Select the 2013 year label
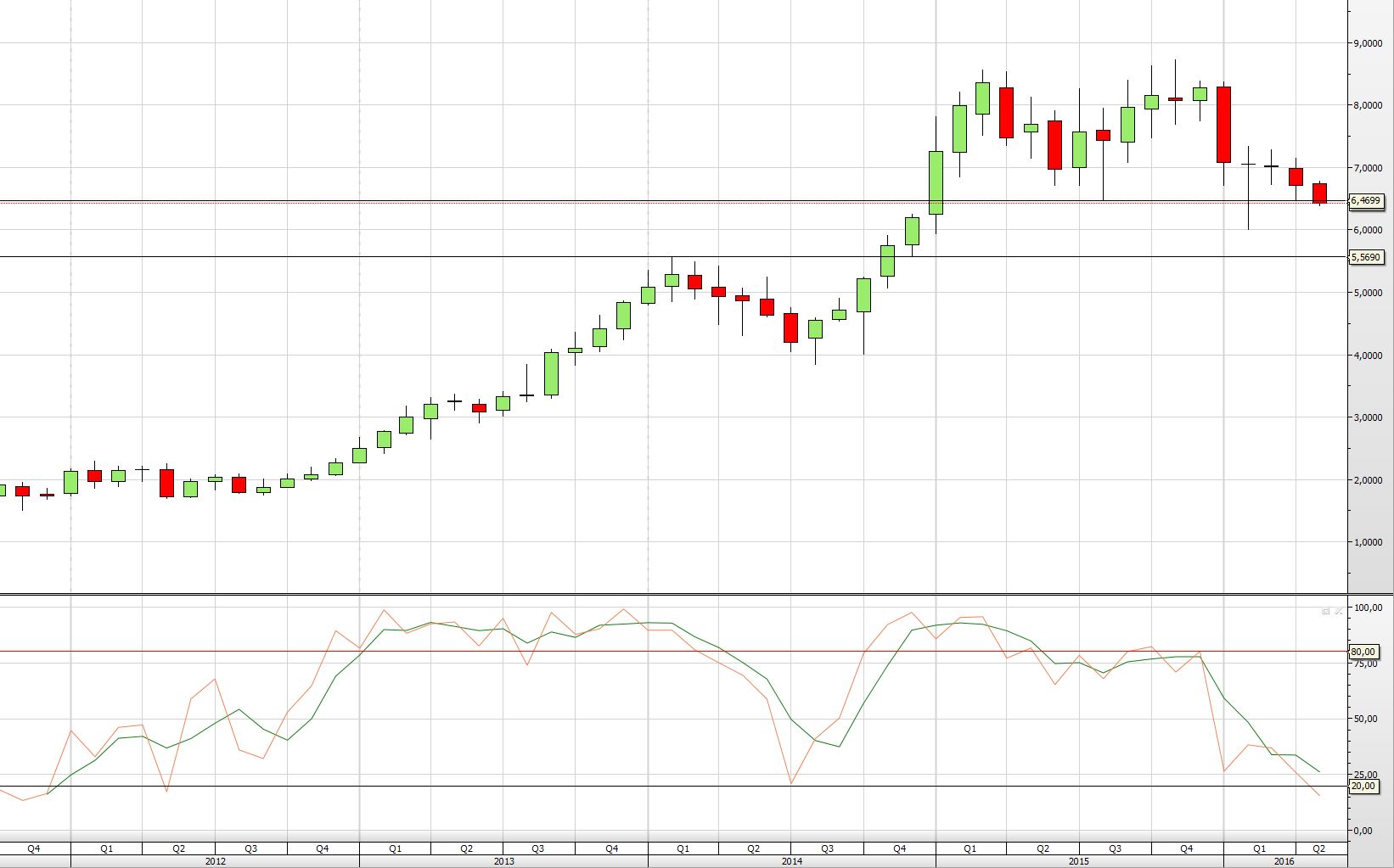The height and width of the screenshot is (868, 1394). pyautogui.click(x=503, y=861)
